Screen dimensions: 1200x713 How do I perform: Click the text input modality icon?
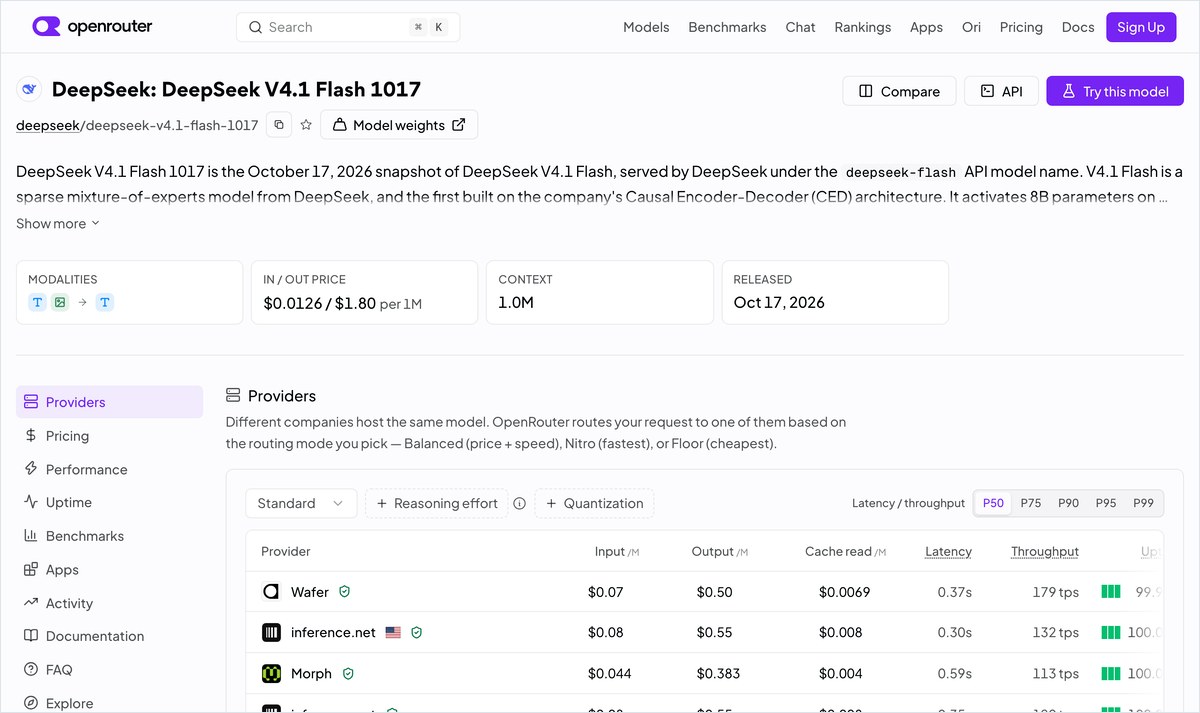click(38, 302)
